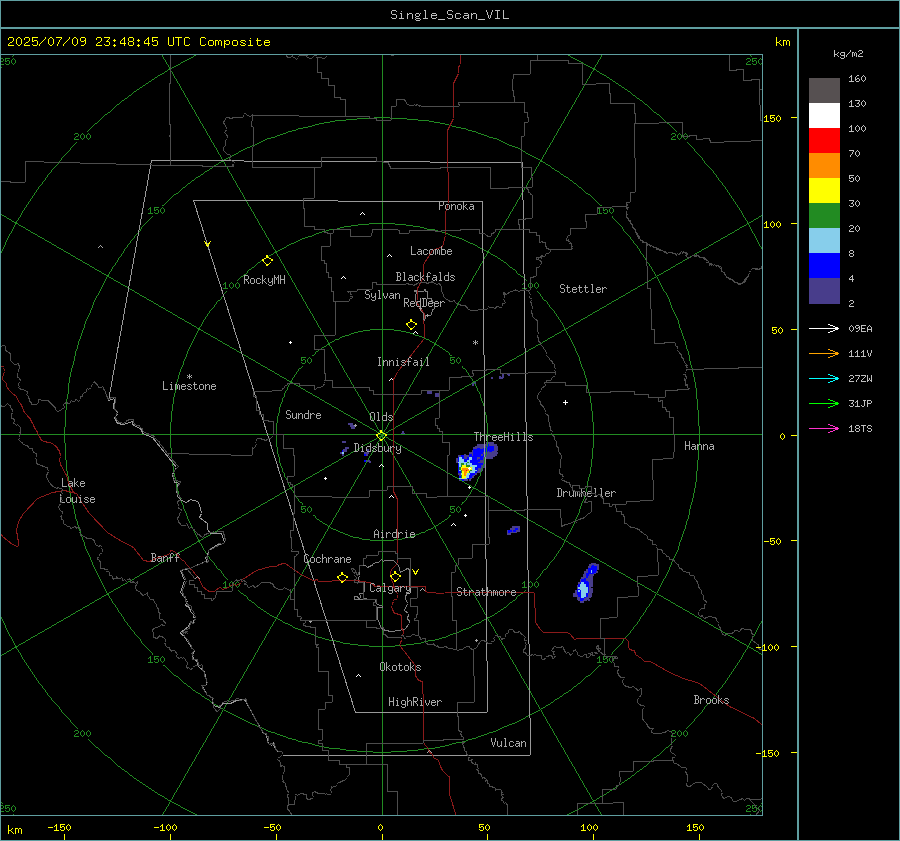Click the 2025/07/09 23:48:45 UTC Composite timestamp

(138, 42)
